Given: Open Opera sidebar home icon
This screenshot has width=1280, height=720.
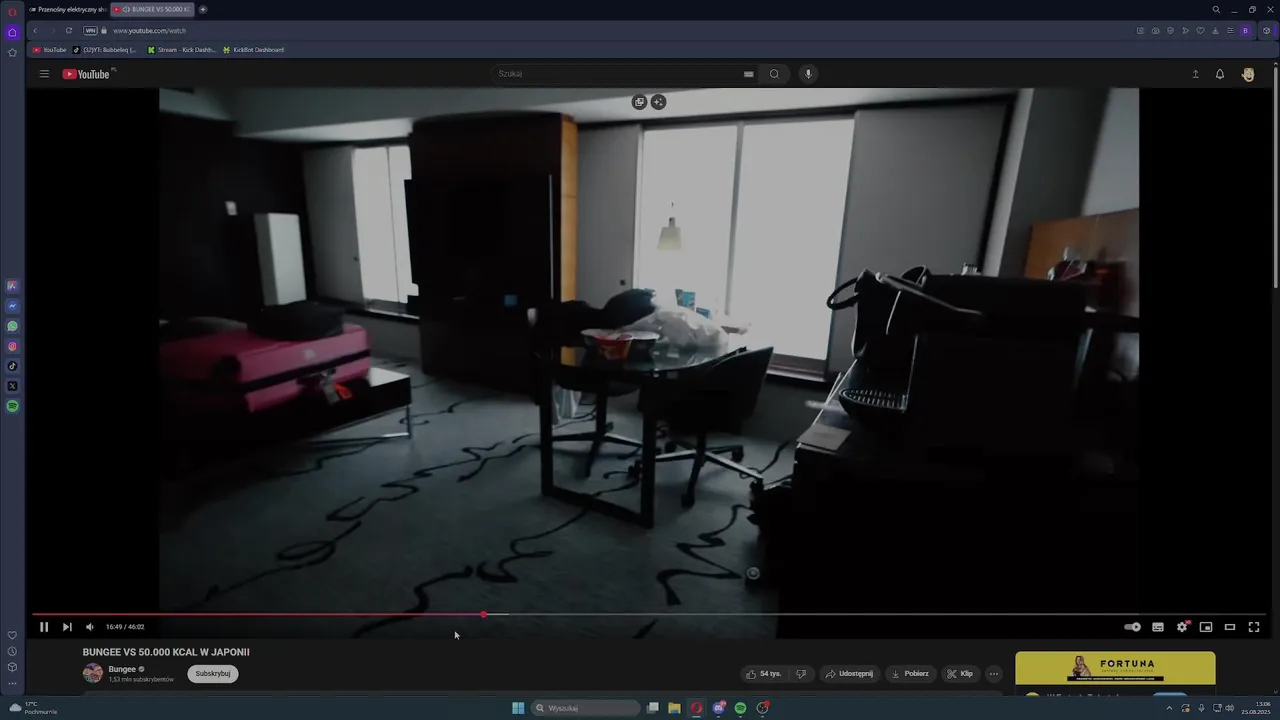Looking at the screenshot, I should tap(12, 32).
